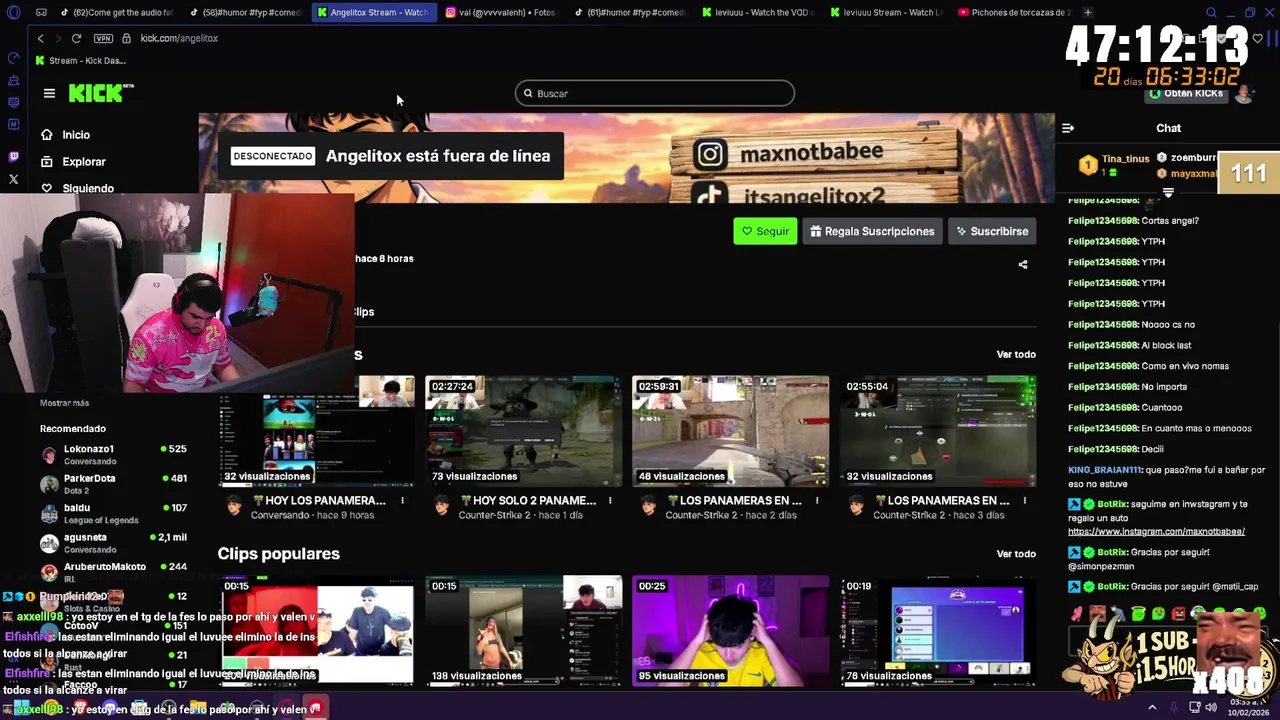This screenshot has height=720, width=1280.
Task: Click the Inicio home icon in the sidebar
Action: [47, 135]
